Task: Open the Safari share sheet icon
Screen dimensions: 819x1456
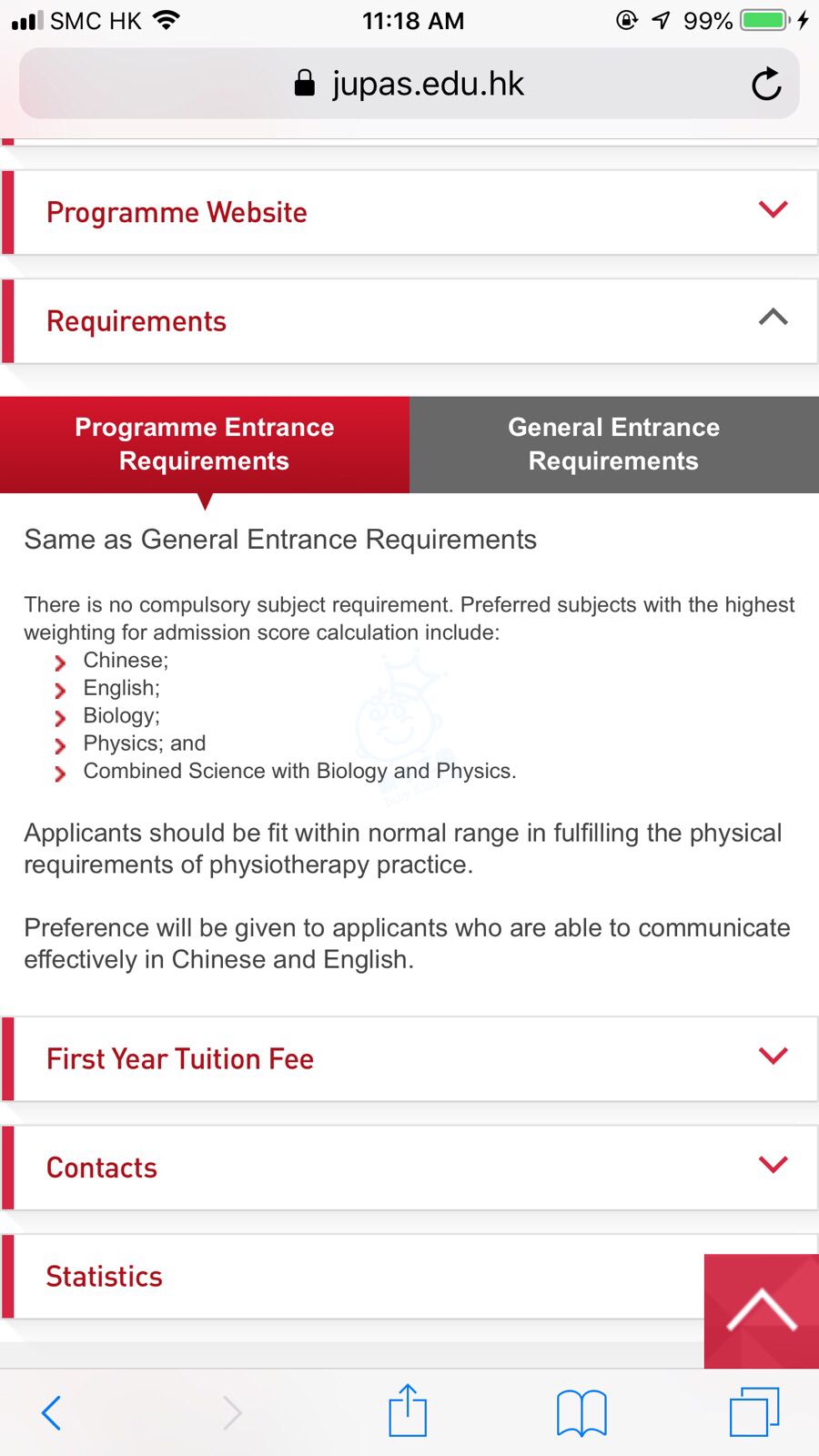Action: tap(408, 1410)
